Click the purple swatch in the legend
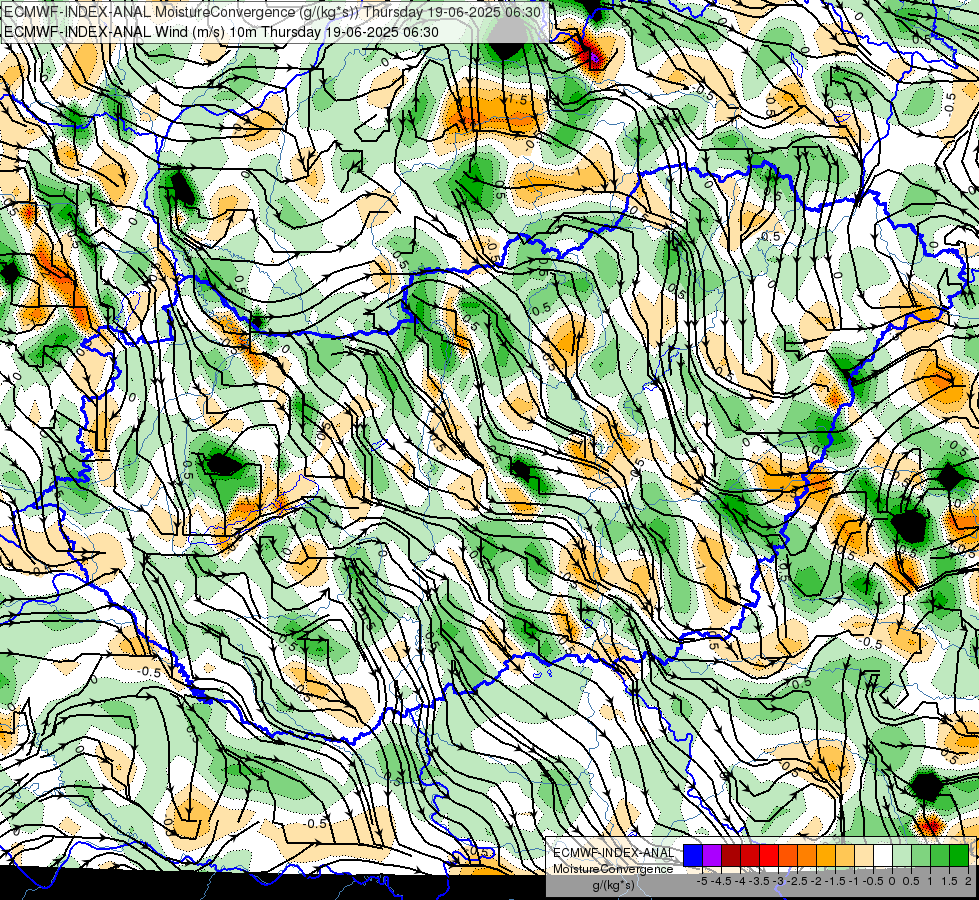The height and width of the screenshot is (900, 979). point(712,856)
